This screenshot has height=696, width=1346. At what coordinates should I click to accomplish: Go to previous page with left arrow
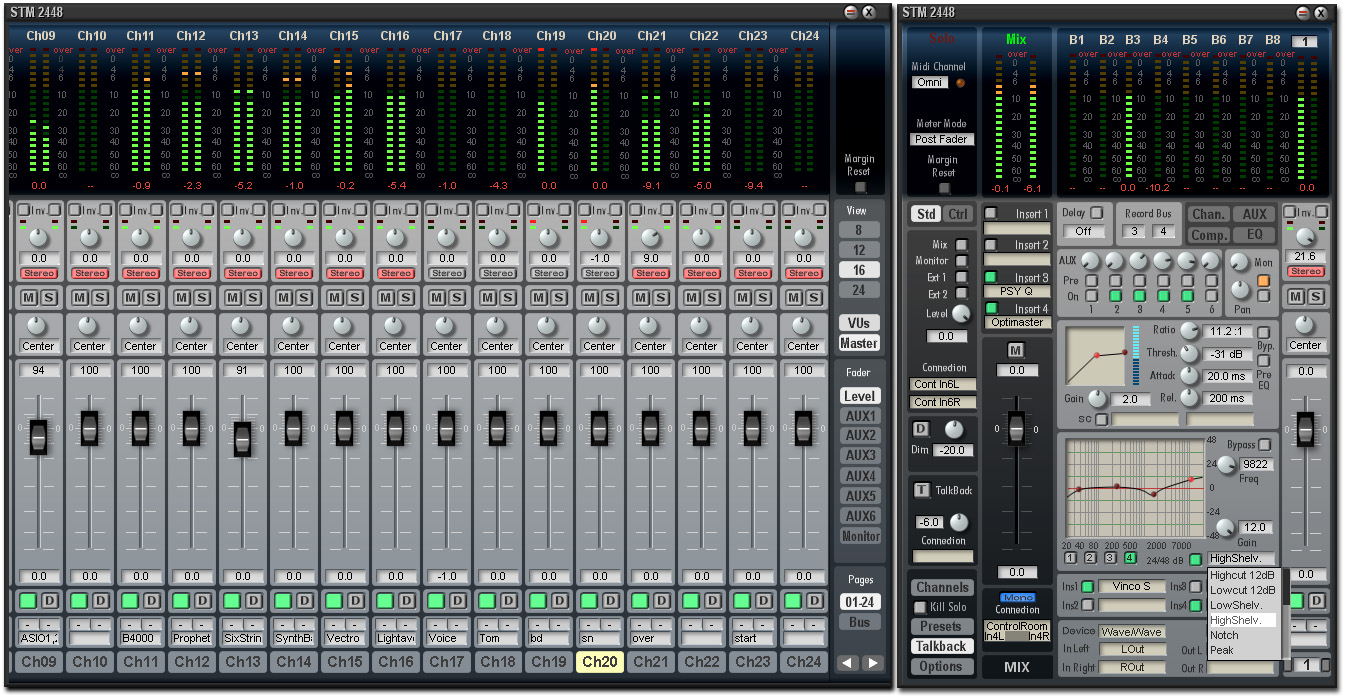[x=849, y=662]
